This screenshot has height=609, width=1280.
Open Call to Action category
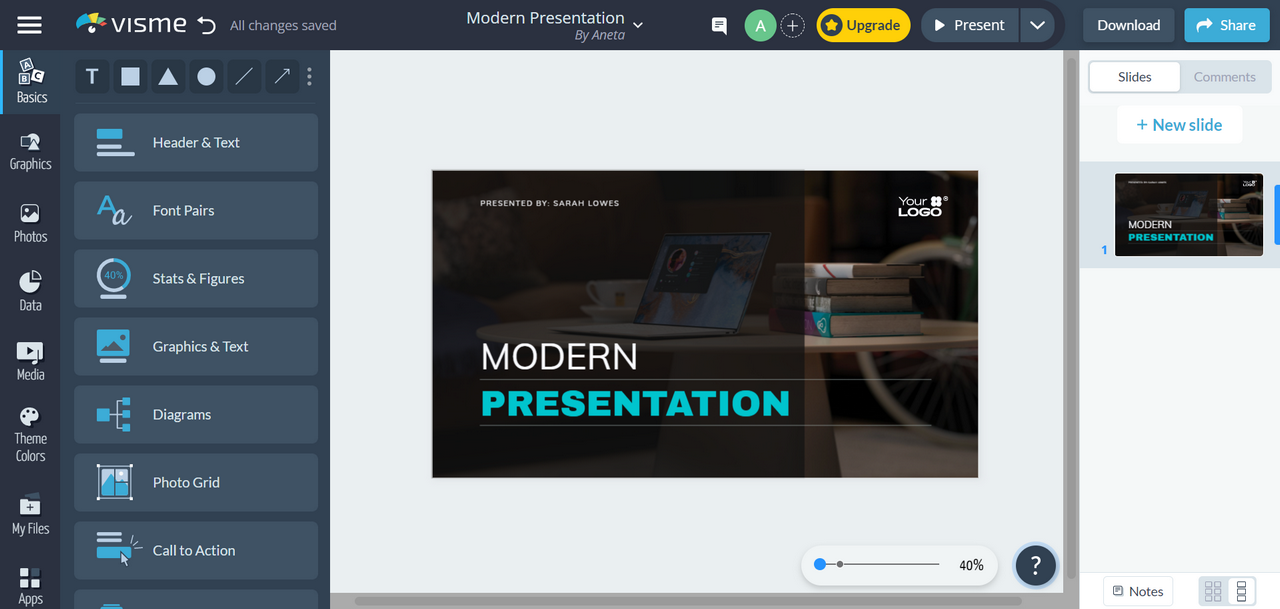pyautogui.click(x=196, y=550)
